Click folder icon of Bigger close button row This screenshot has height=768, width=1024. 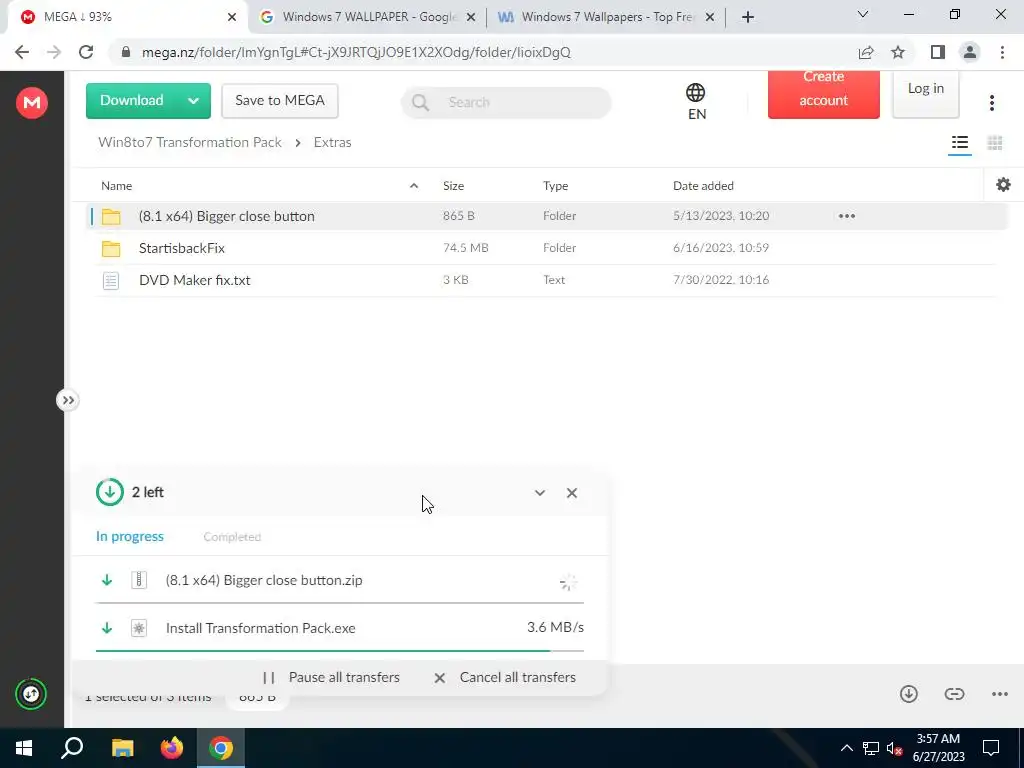pos(111,216)
